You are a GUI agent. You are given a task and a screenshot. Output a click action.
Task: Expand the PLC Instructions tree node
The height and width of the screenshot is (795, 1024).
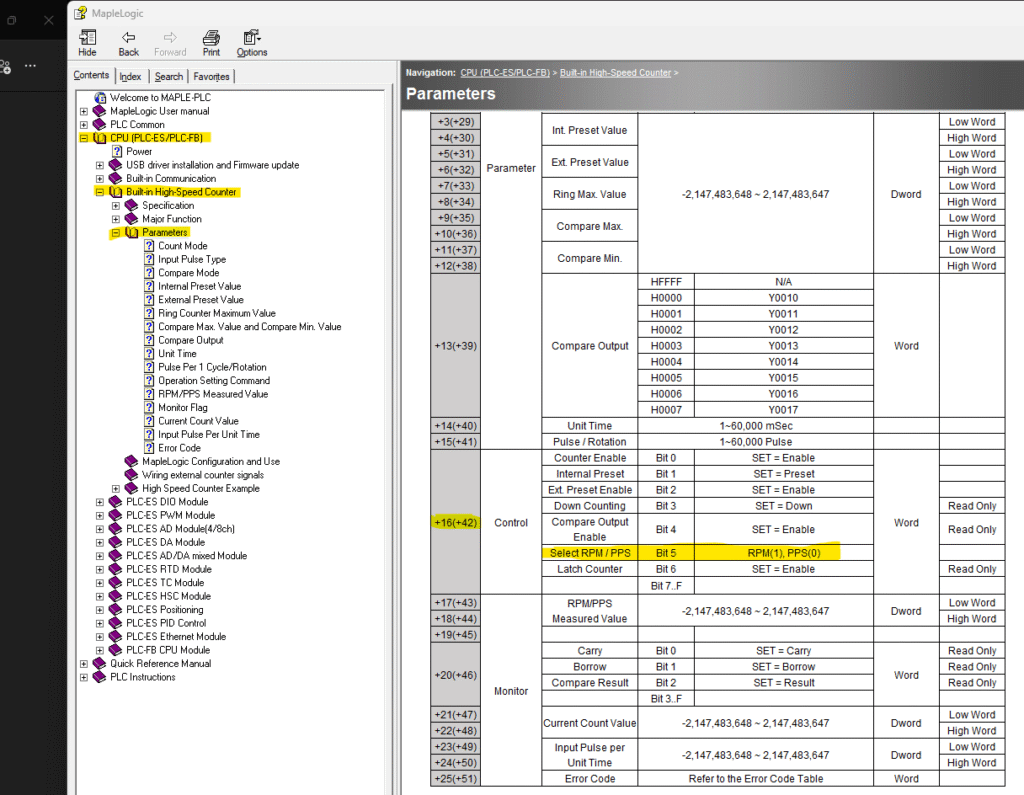84,677
